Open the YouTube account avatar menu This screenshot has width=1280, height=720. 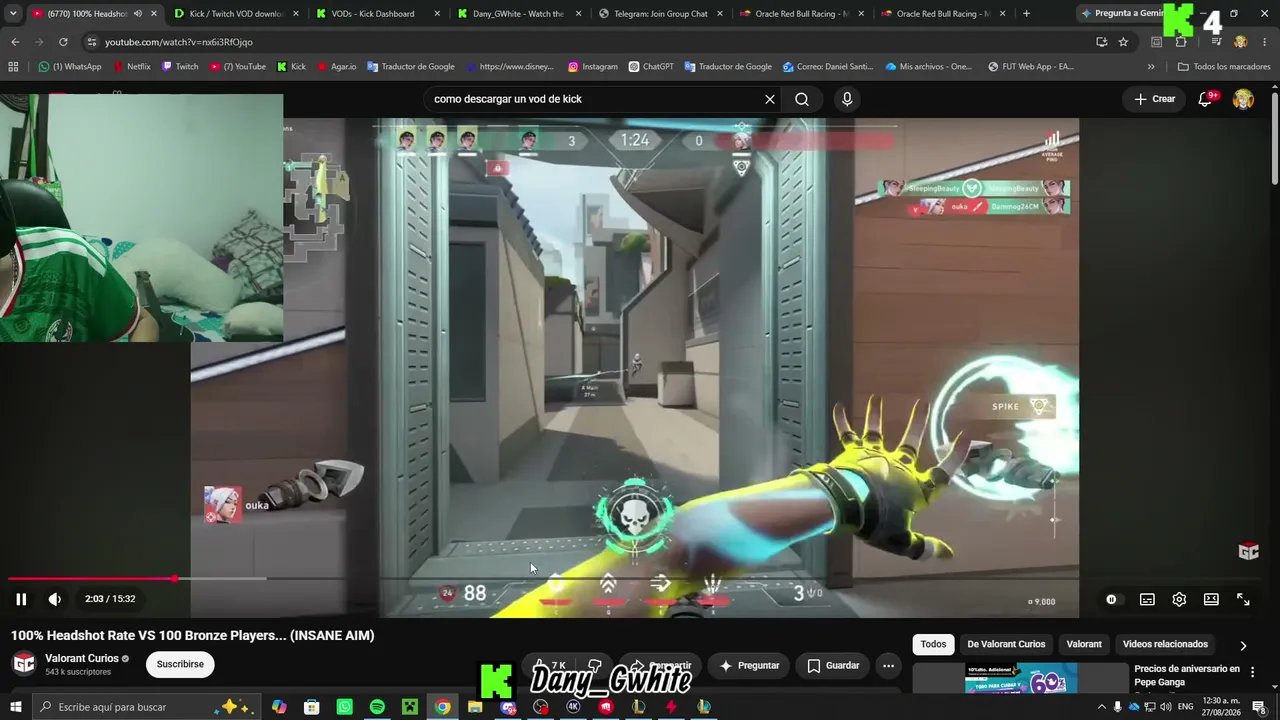click(x=1243, y=99)
